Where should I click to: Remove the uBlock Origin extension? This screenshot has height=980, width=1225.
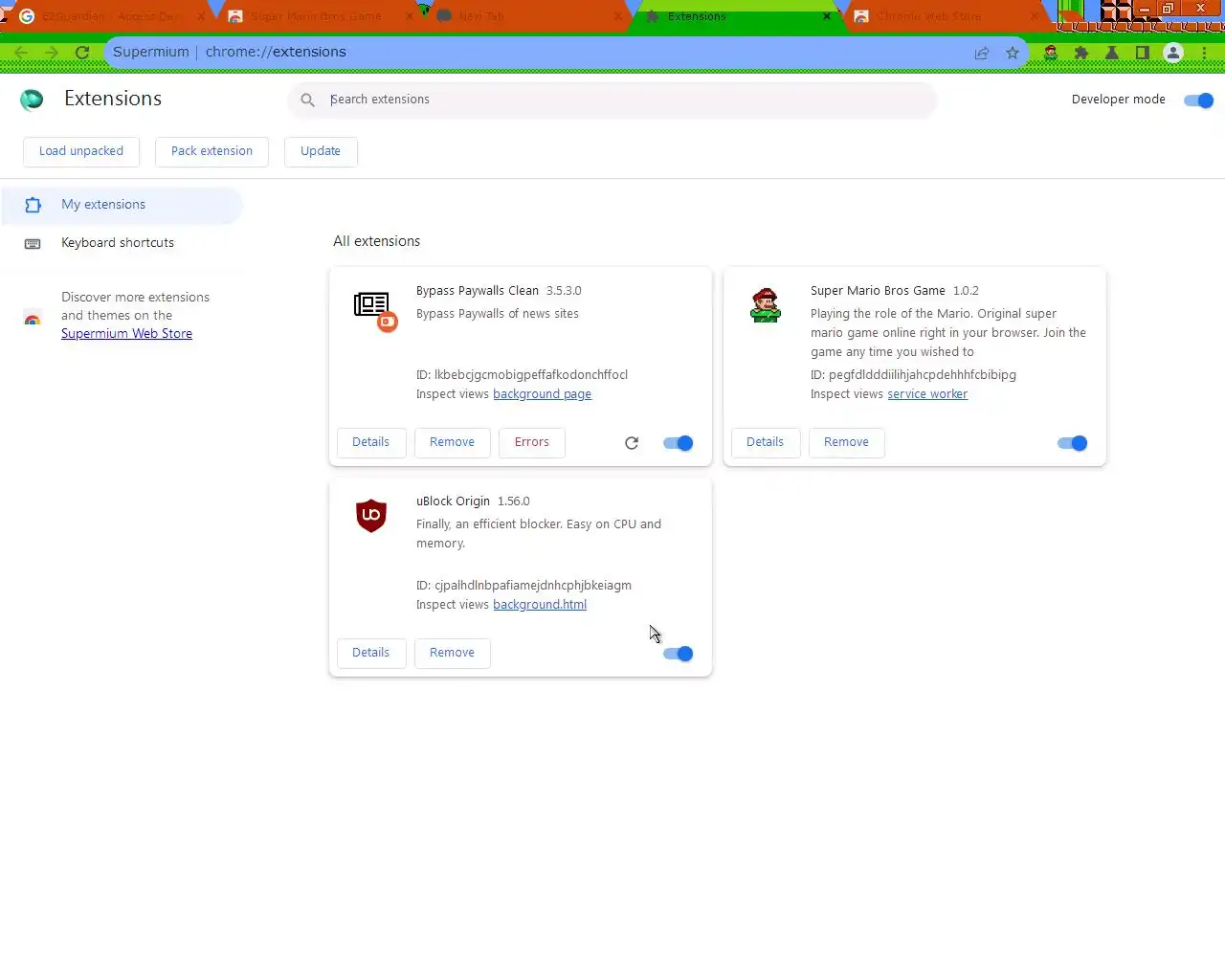tap(452, 653)
